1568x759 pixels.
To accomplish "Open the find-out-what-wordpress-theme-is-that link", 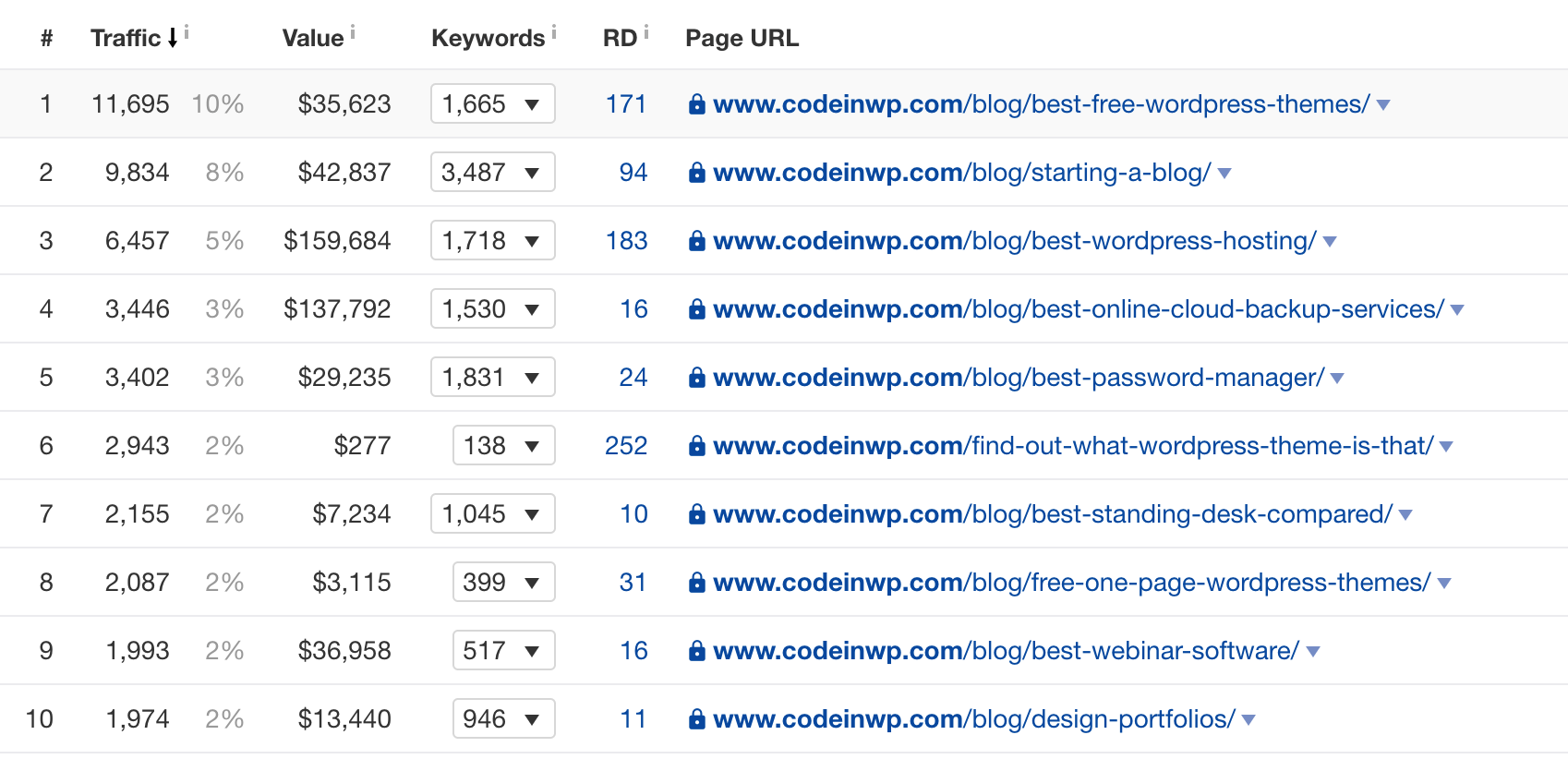I will (x=1073, y=446).
